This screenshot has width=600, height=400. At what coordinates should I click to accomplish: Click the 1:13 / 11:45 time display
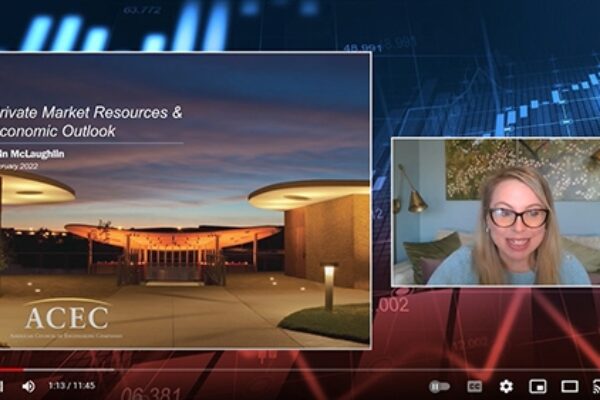(x=72, y=386)
